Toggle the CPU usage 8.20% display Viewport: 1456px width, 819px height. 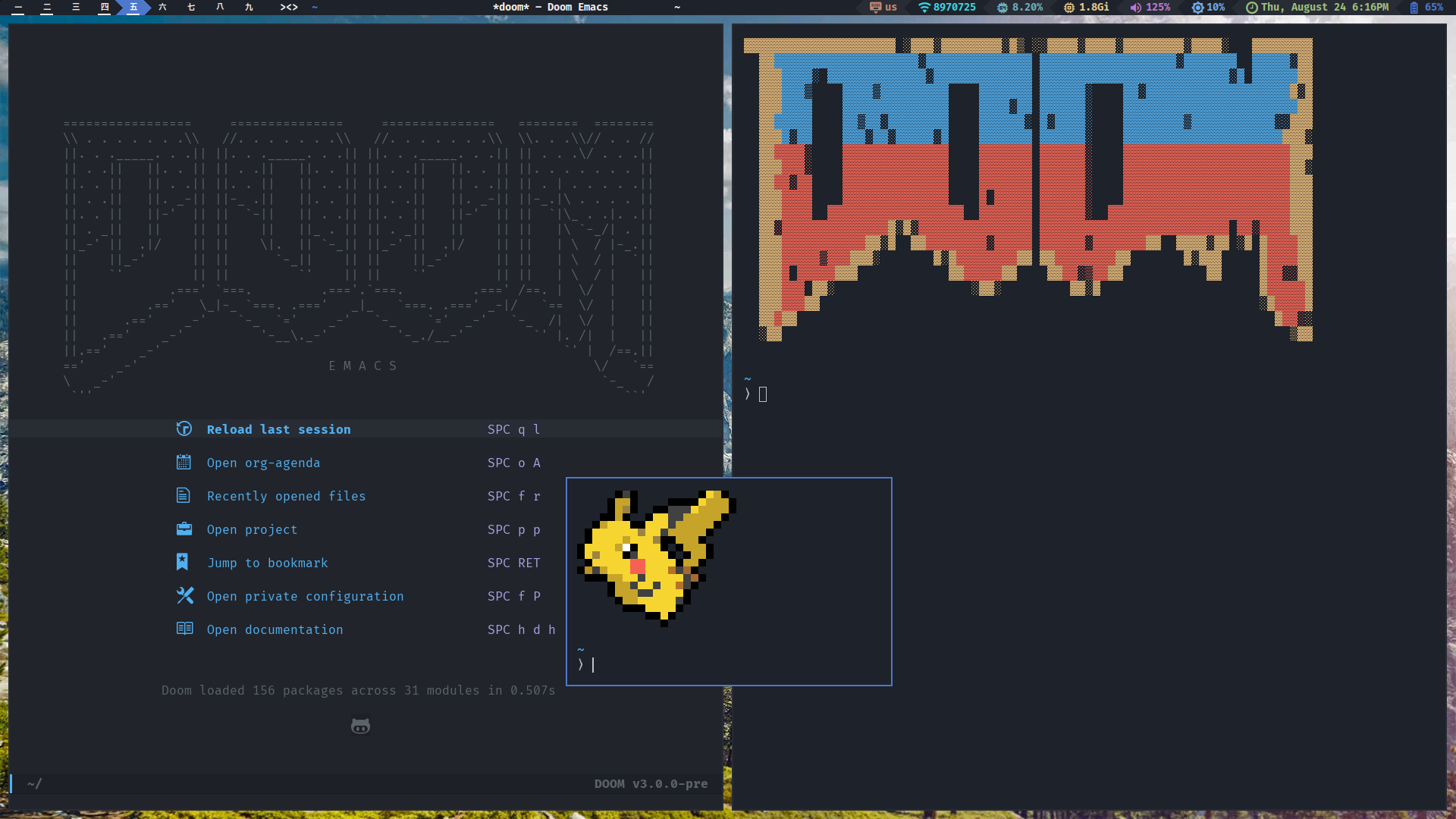coord(1019,7)
